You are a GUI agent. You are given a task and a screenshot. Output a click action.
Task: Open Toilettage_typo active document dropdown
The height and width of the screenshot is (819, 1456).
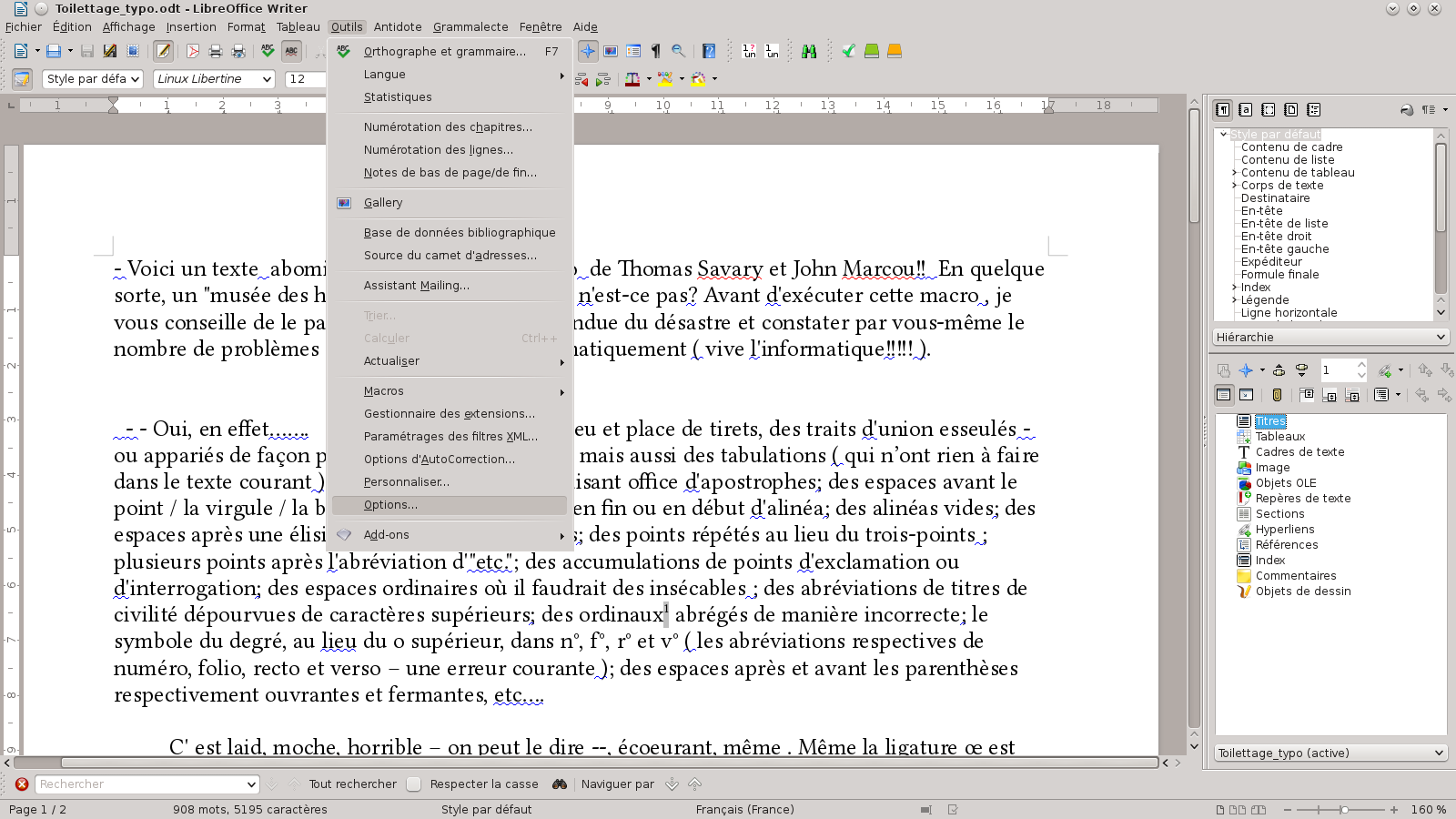(1330, 753)
